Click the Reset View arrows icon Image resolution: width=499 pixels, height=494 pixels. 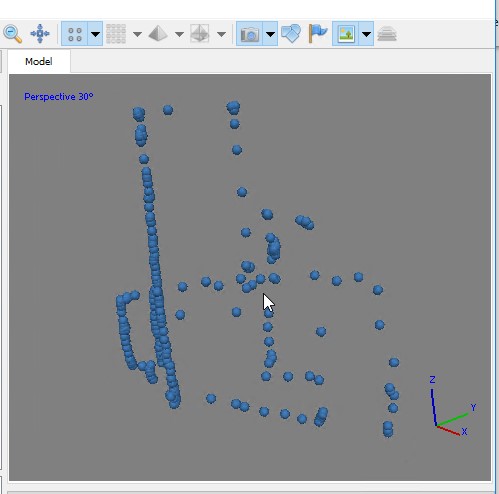coord(40,34)
